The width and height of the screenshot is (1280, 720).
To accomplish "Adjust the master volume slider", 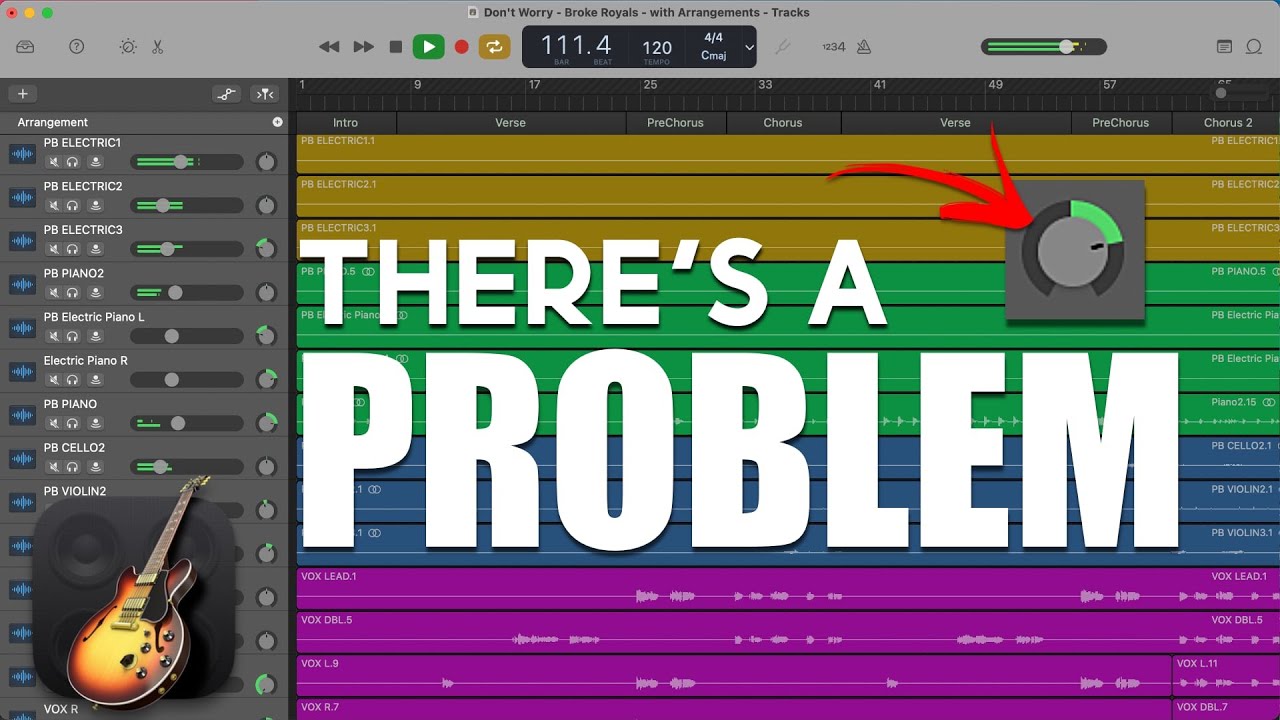I will click(1044, 47).
